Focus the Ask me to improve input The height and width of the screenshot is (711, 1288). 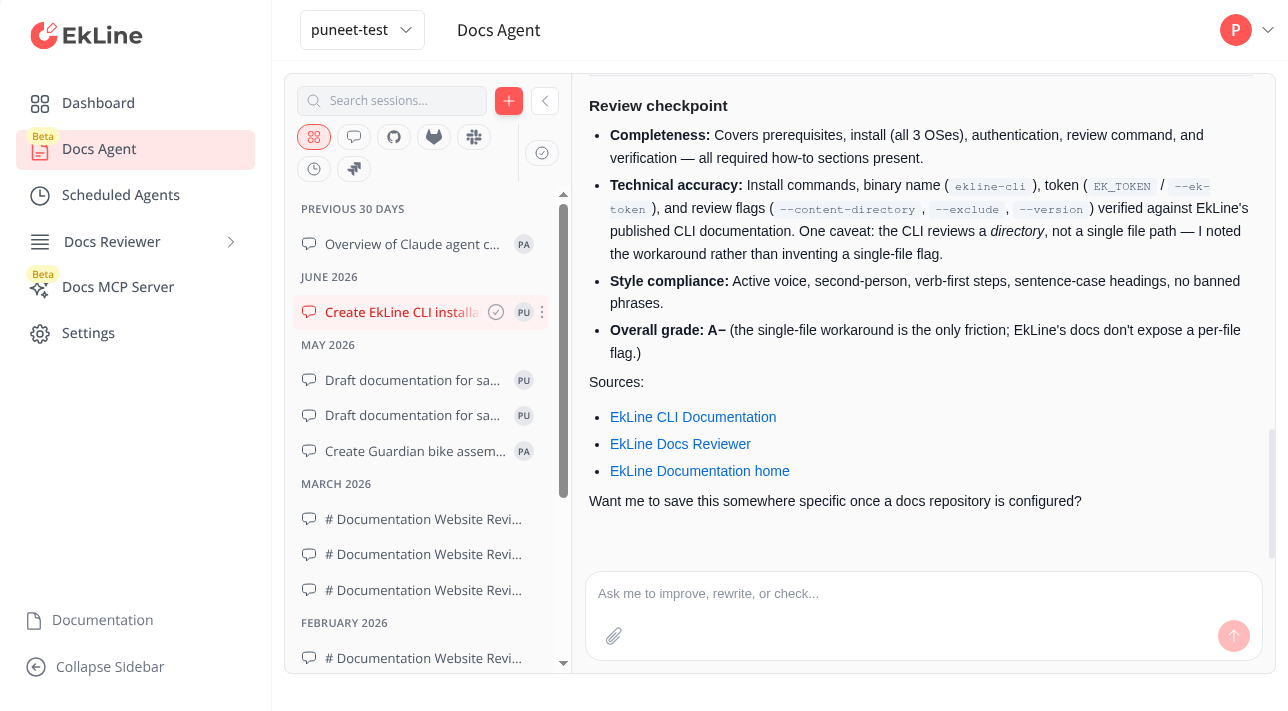pyautogui.click(x=923, y=594)
